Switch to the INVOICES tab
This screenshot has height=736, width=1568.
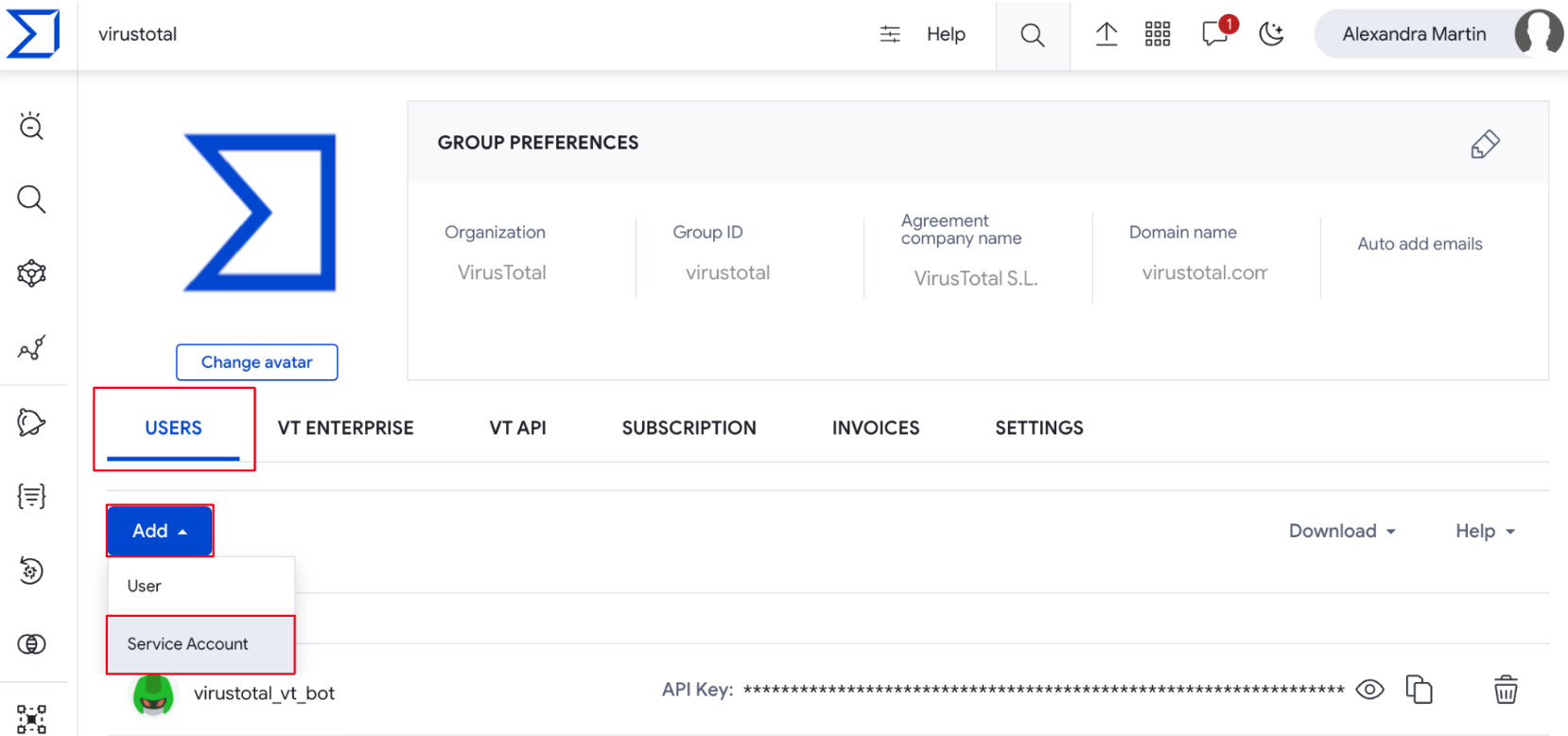coord(876,429)
